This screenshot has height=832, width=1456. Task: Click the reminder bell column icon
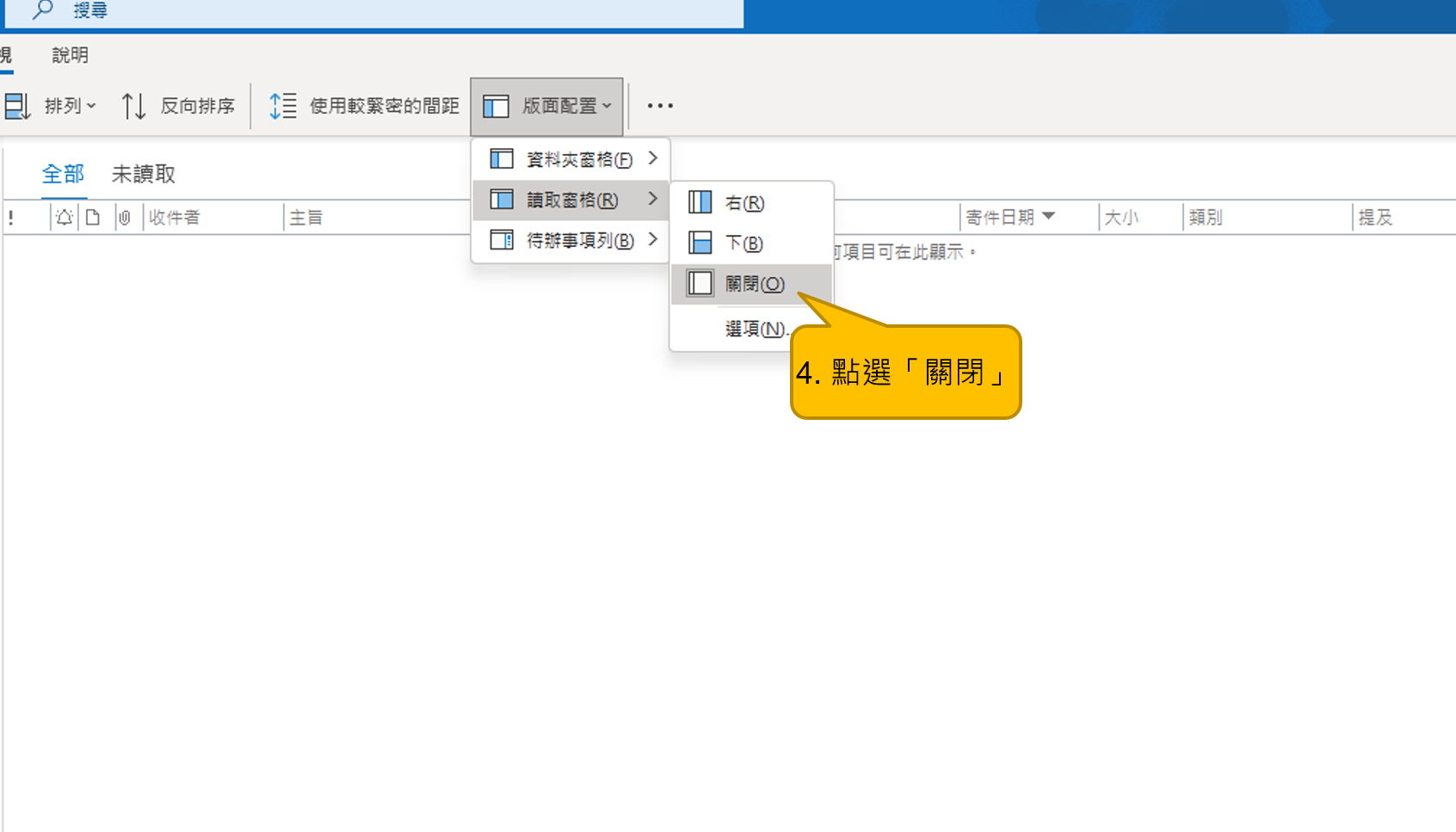pyautogui.click(x=64, y=217)
